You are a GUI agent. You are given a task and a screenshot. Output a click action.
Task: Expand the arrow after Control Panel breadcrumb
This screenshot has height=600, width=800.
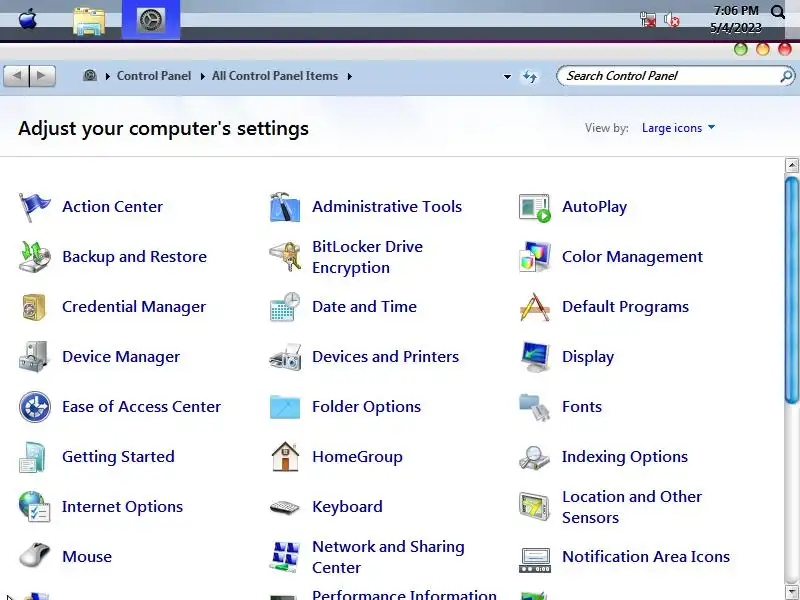pos(203,77)
